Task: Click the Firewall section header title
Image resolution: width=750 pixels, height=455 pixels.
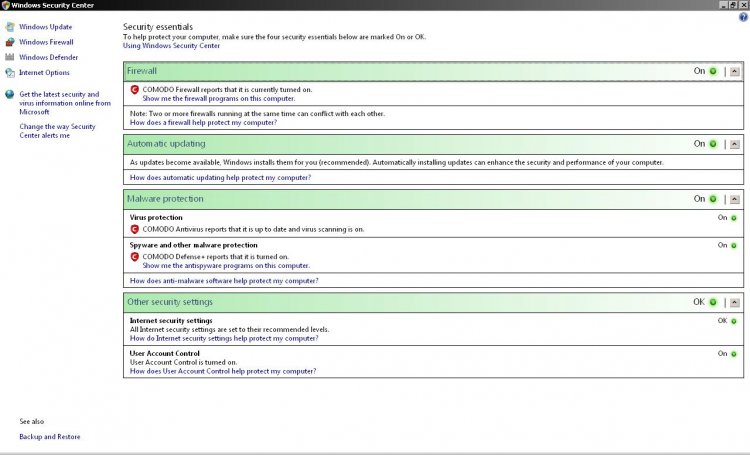Action: pos(142,71)
